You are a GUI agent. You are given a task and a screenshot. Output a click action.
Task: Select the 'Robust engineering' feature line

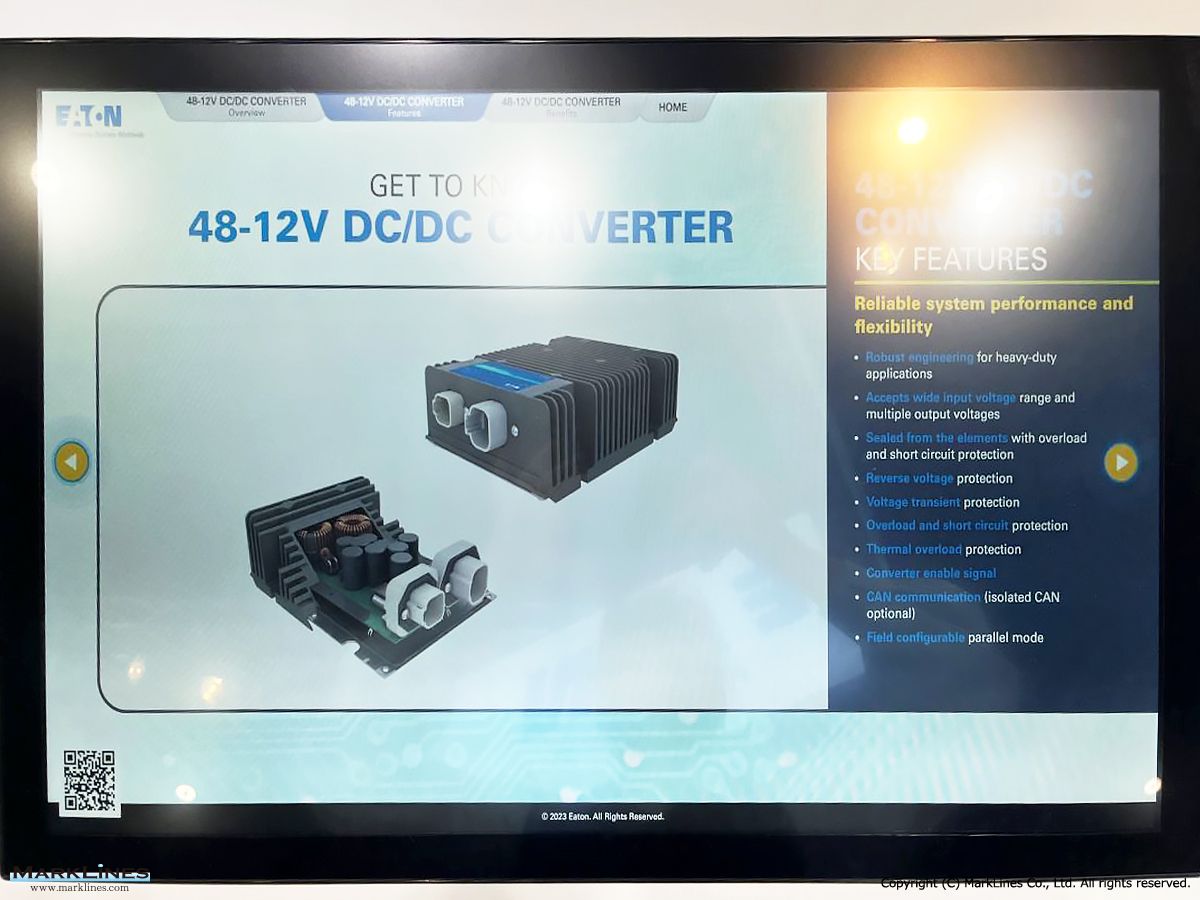tap(960, 365)
